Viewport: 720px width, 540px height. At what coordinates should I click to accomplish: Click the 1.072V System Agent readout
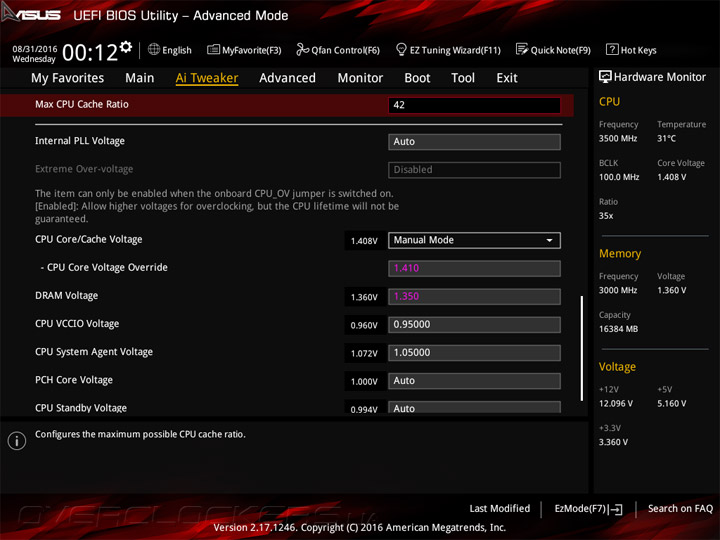(364, 354)
